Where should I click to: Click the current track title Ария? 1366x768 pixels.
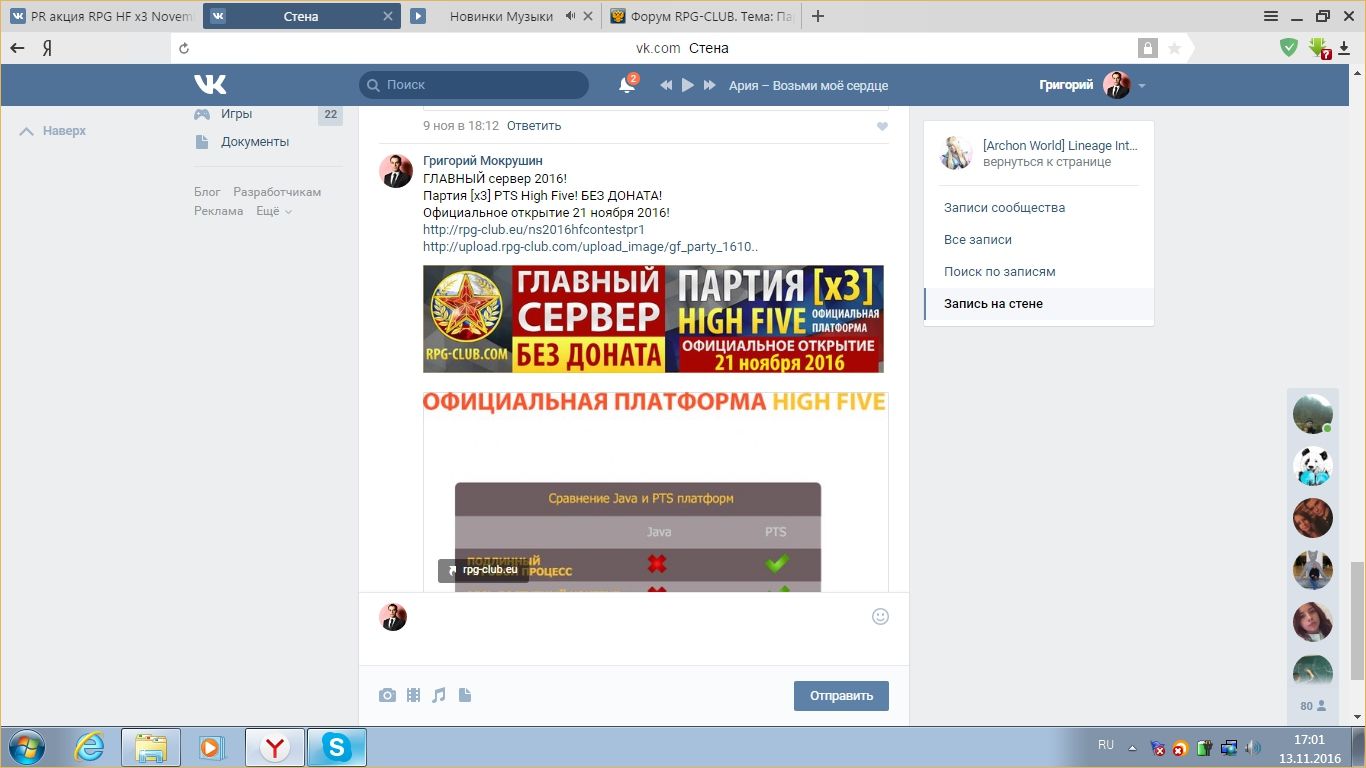(808, 86)
